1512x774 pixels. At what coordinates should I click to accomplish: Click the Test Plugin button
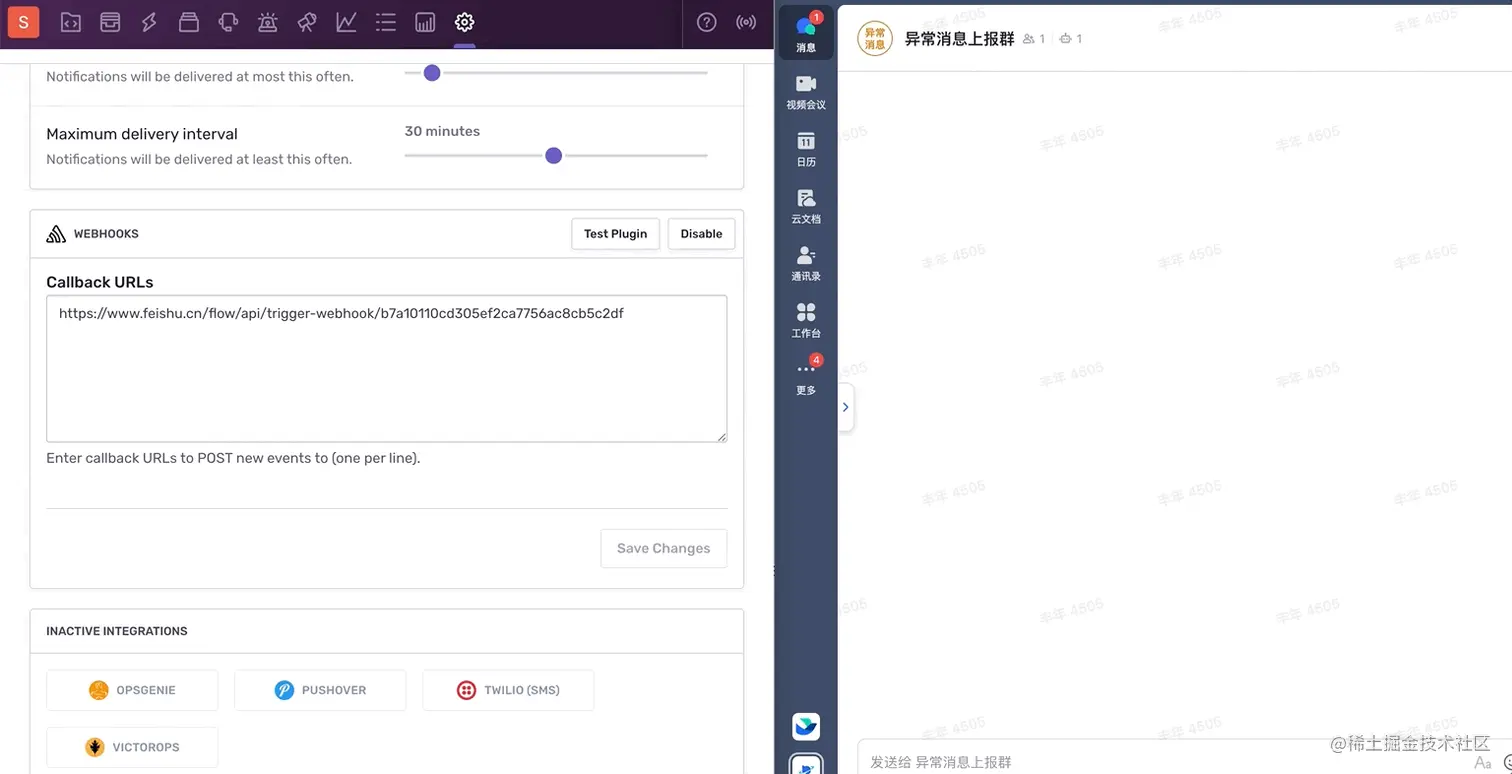pos(615,234)
